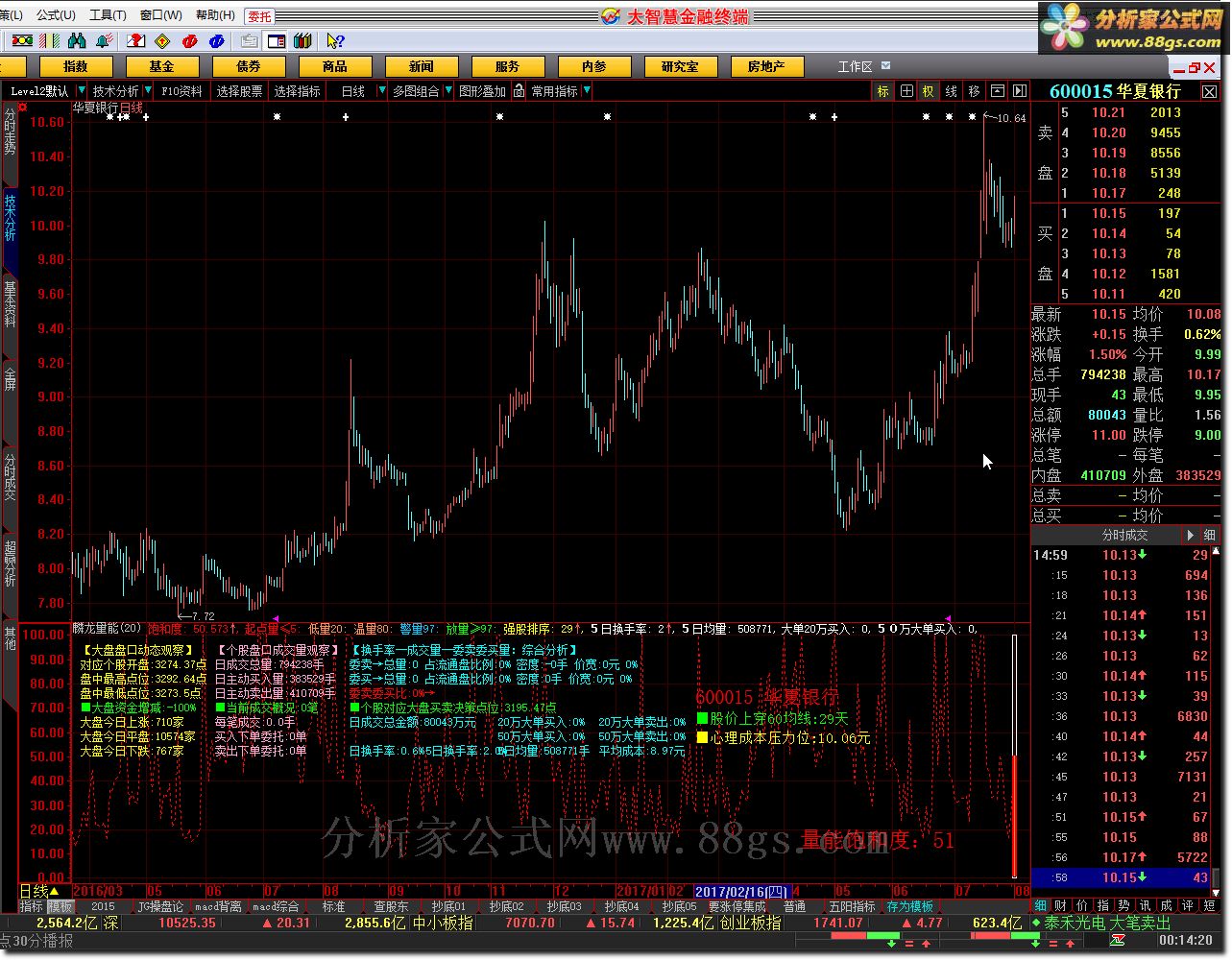Click the striped red-green bars toolbar icon
Viewport: 1232px width, 960px height.
(49, 41)
